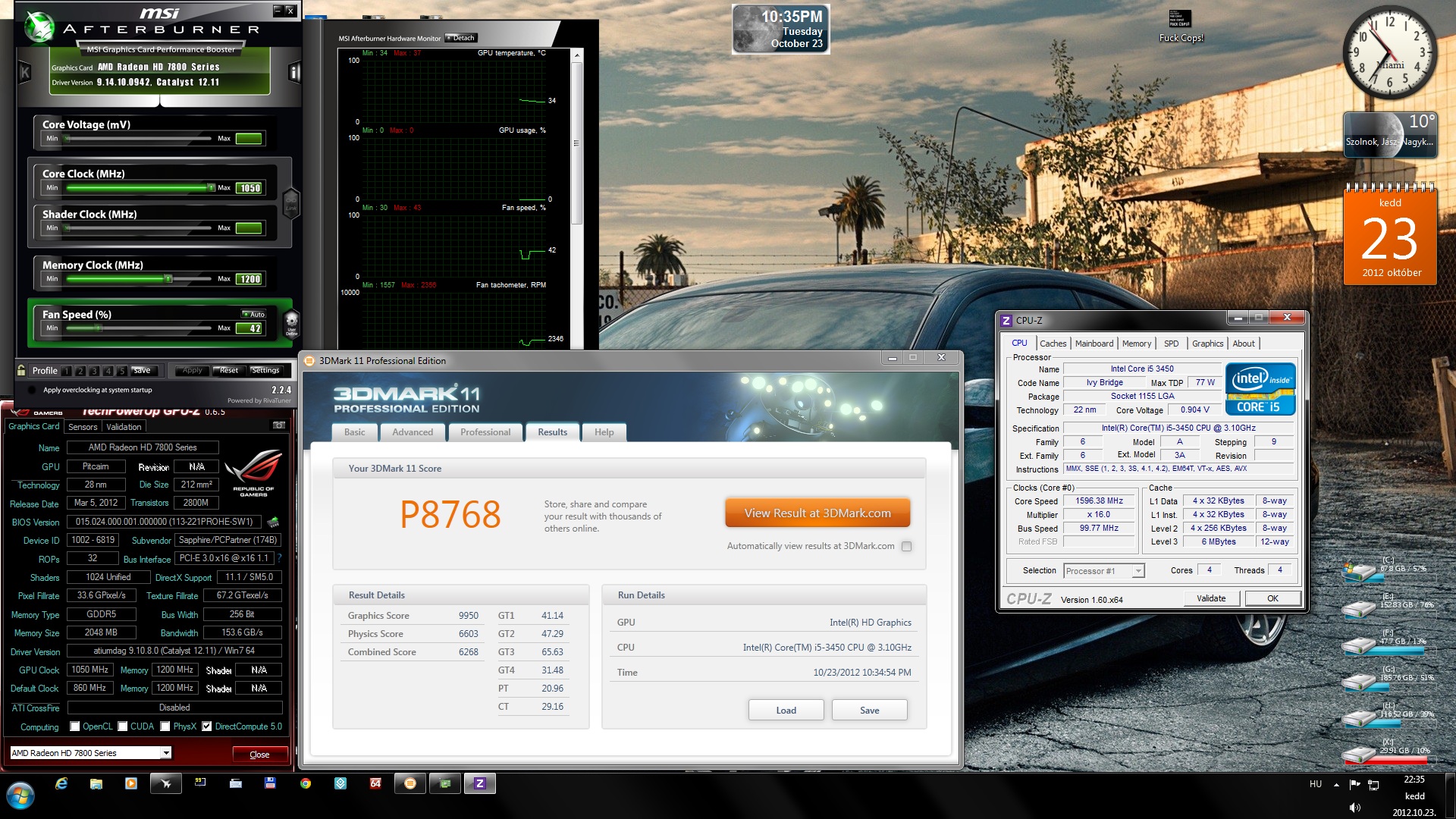Click the Core Clock 1050 value field

(x=249, y=188)
